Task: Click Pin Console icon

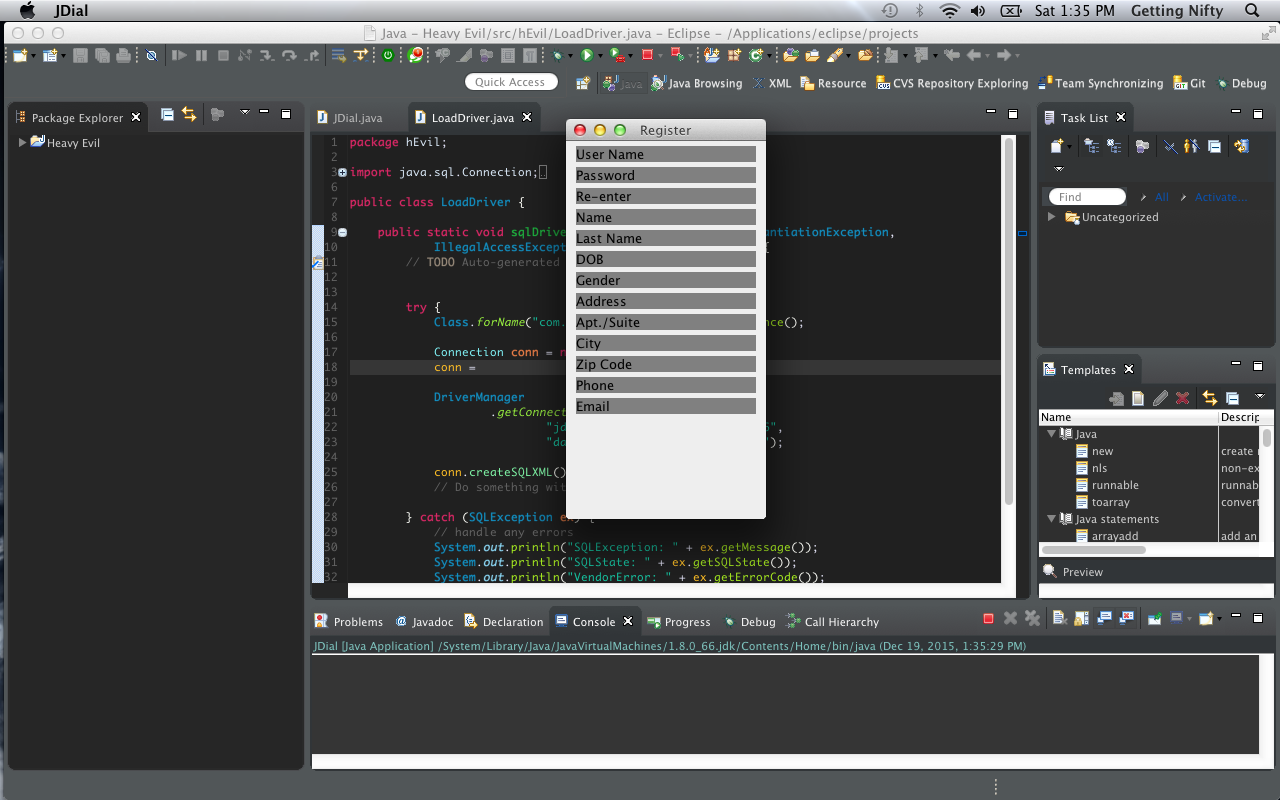Action: [x=1154, y=619]
